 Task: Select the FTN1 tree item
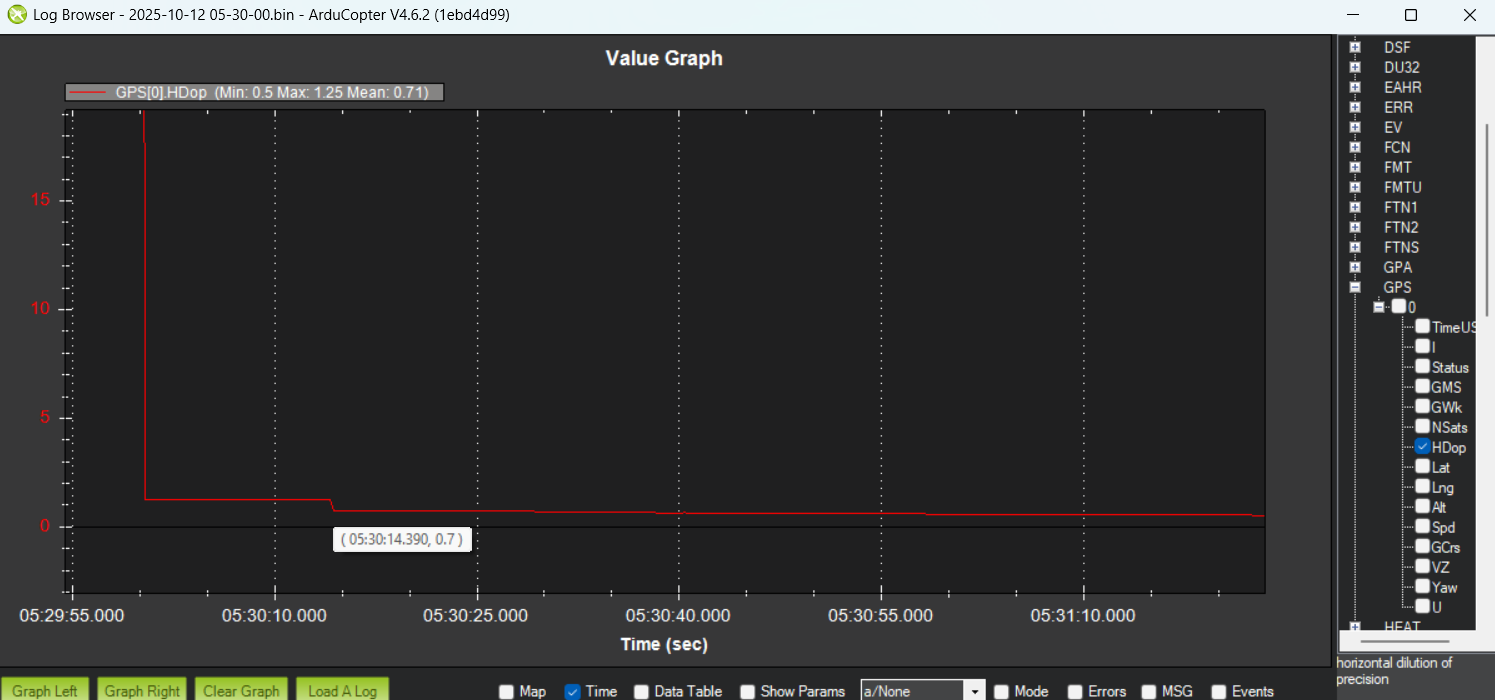point(1401,207)
